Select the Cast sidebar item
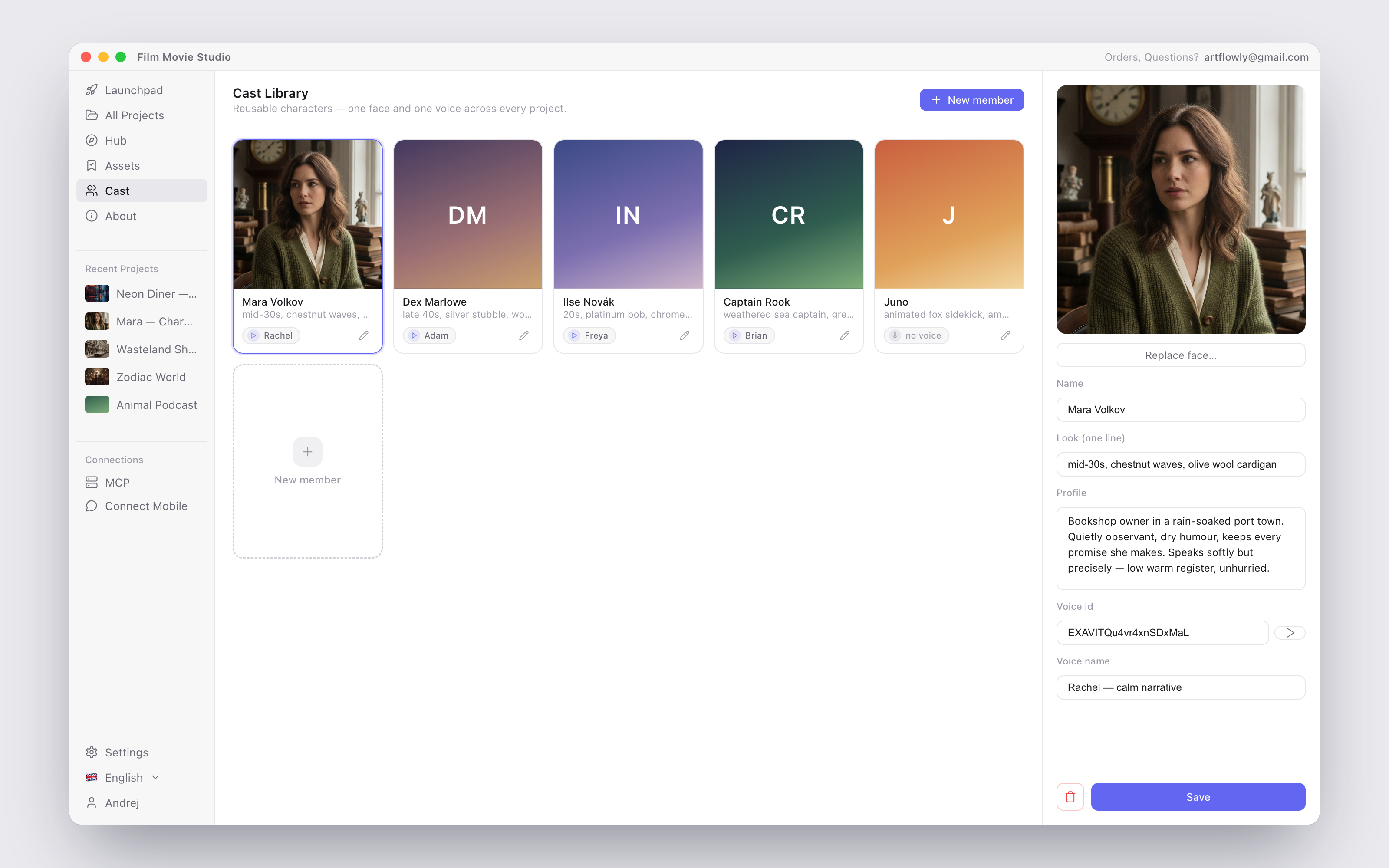Viewport: 1389px width, 868px height. click(142, 191)
